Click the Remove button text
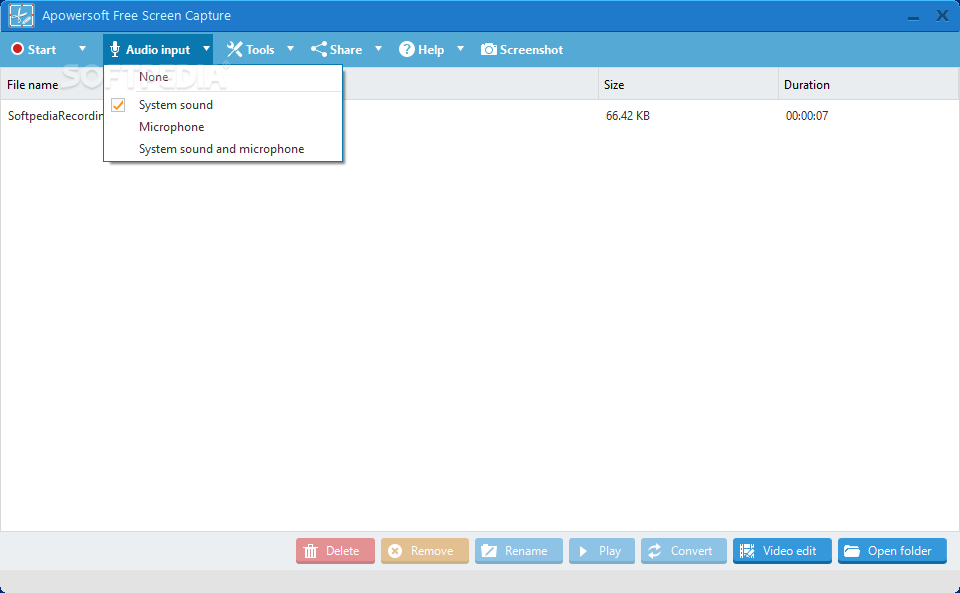Screen dimensions: 960x593 point(432,551)
